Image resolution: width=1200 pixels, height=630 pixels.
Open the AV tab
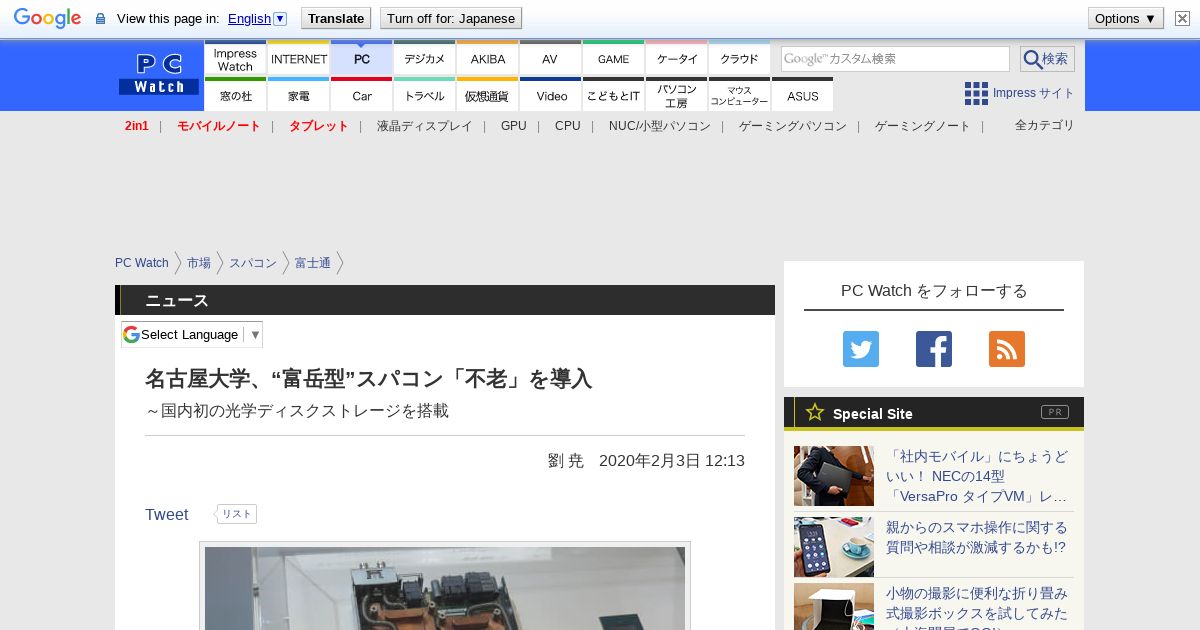tap(550, 59)
